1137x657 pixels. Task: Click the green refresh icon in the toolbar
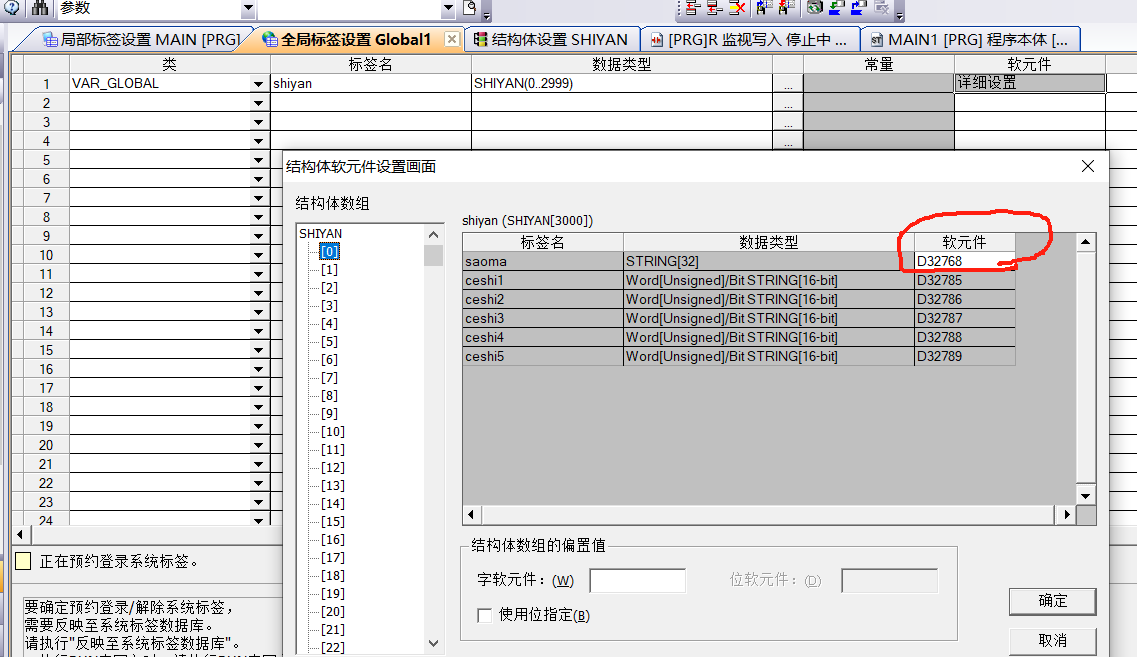(x=815, y=8)
